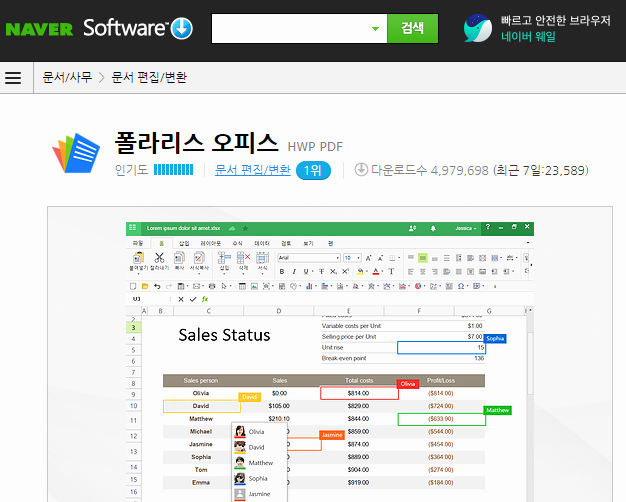Click the cloud sync icon beside file name

tap(232, 228)
